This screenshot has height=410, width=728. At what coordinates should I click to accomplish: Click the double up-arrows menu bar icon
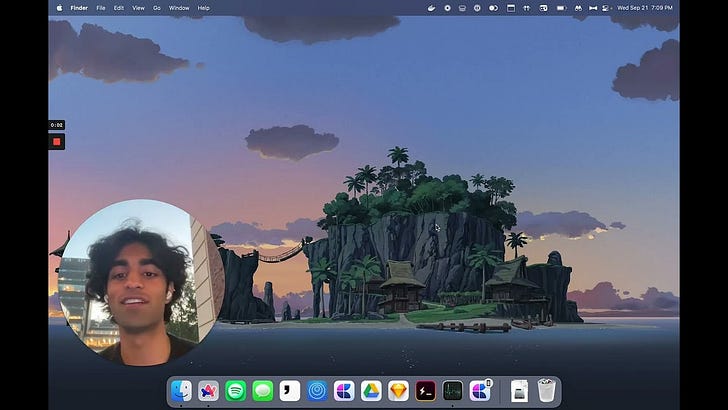526,8
